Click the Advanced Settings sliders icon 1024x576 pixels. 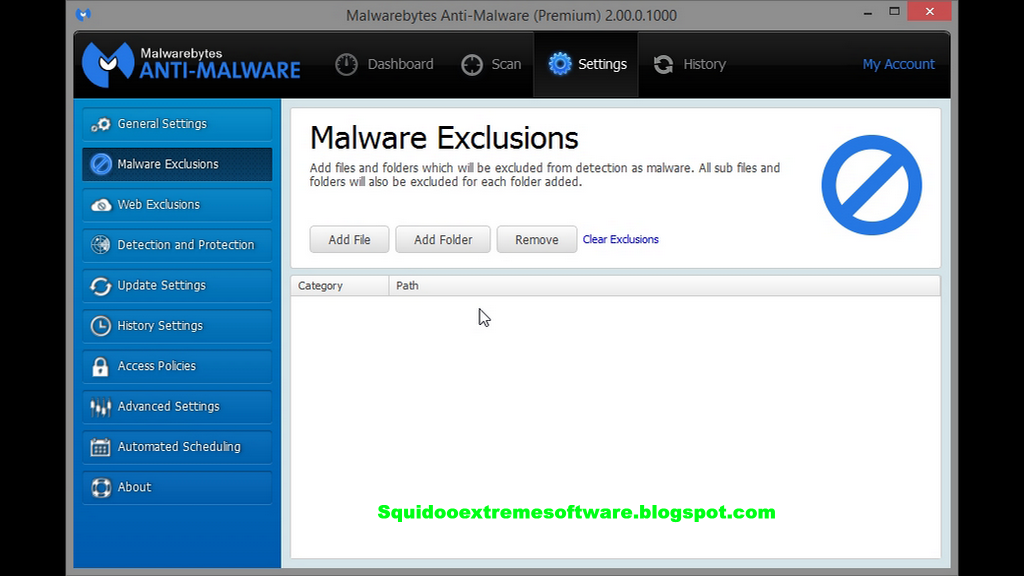point(101,407)
